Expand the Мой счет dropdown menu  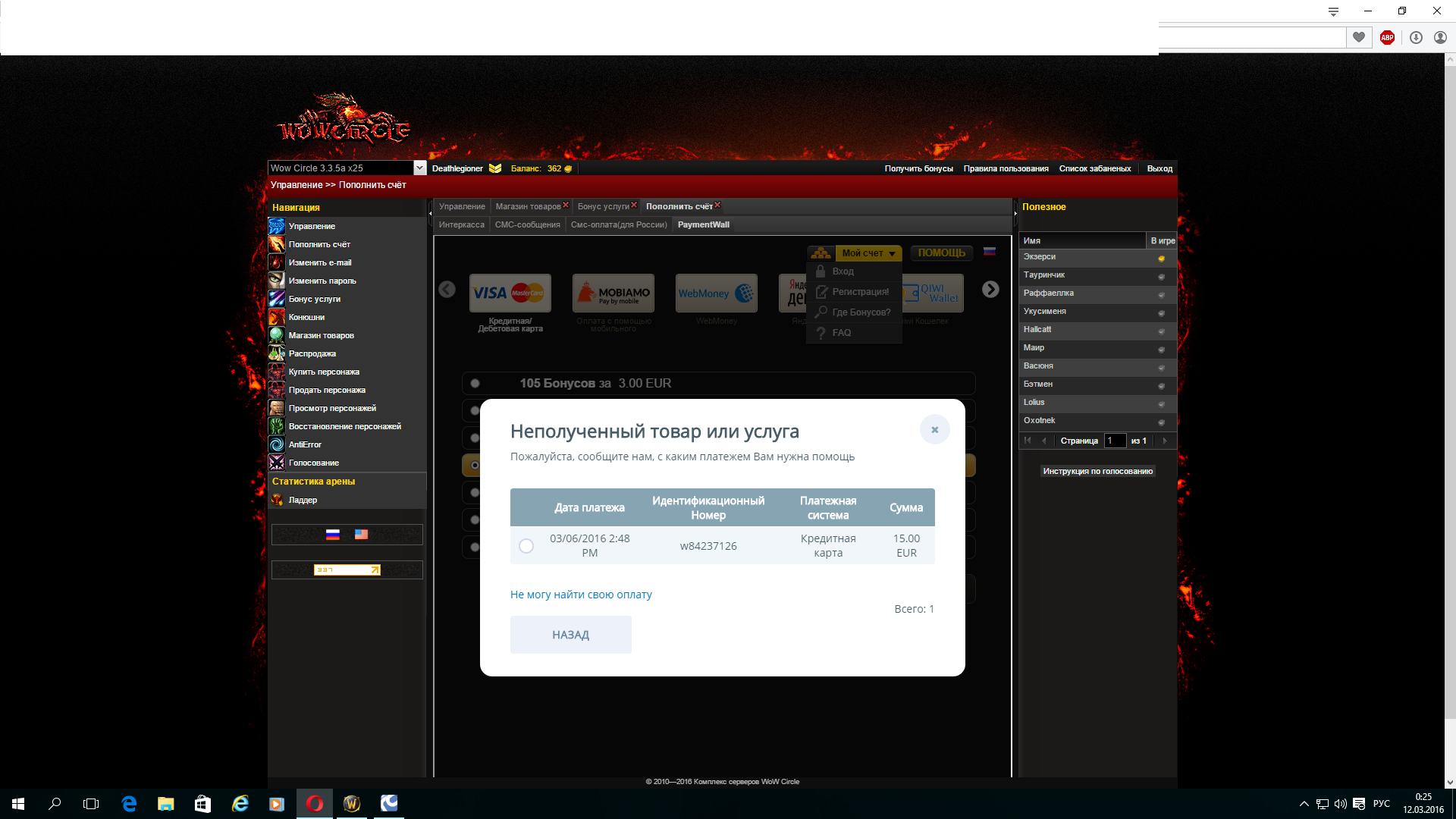[868, 253]
